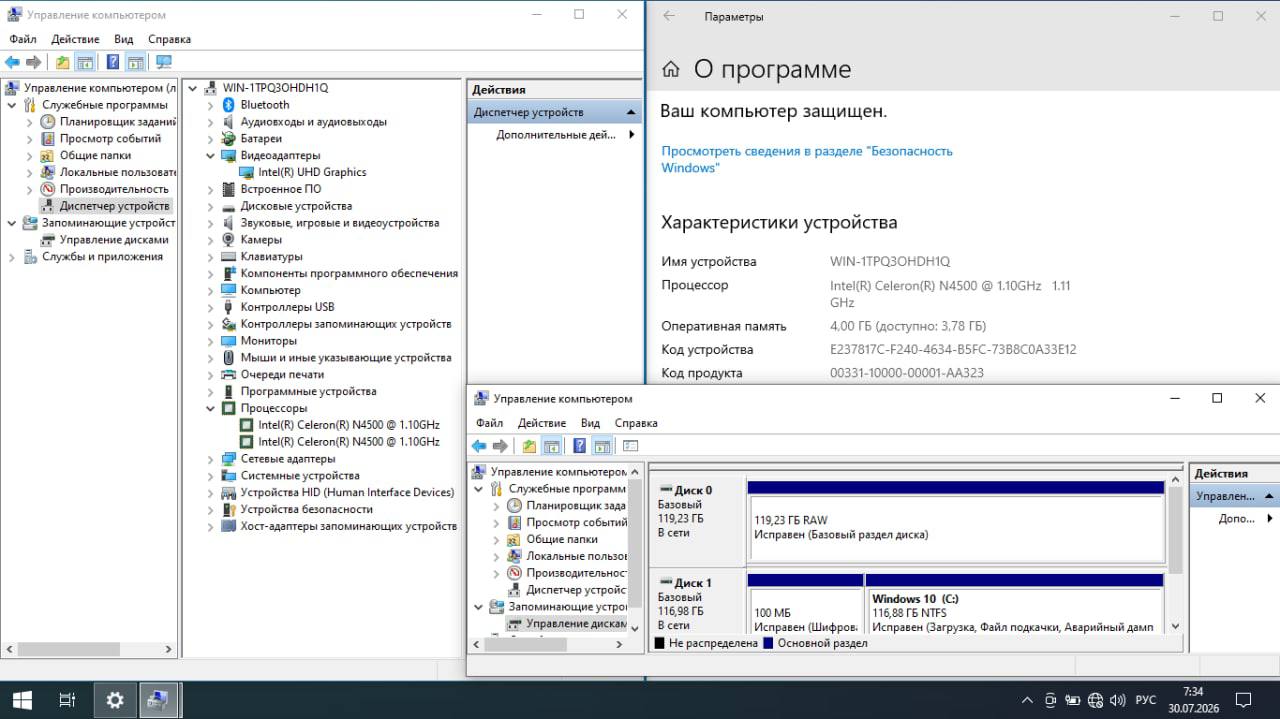Image resolution: width=1280 pixels, height=719 pixels.
Task: Click the settings view icon ending the Disk Management toolbar
Action: (x=630, y=446)
